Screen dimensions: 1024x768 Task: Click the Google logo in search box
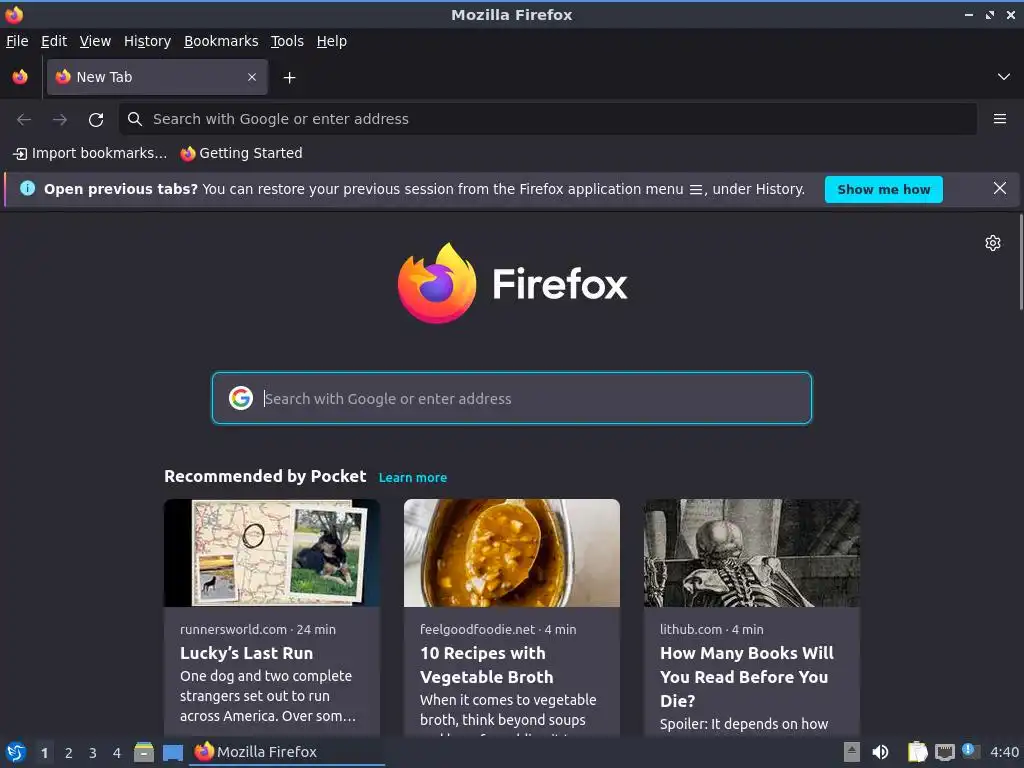240,398
